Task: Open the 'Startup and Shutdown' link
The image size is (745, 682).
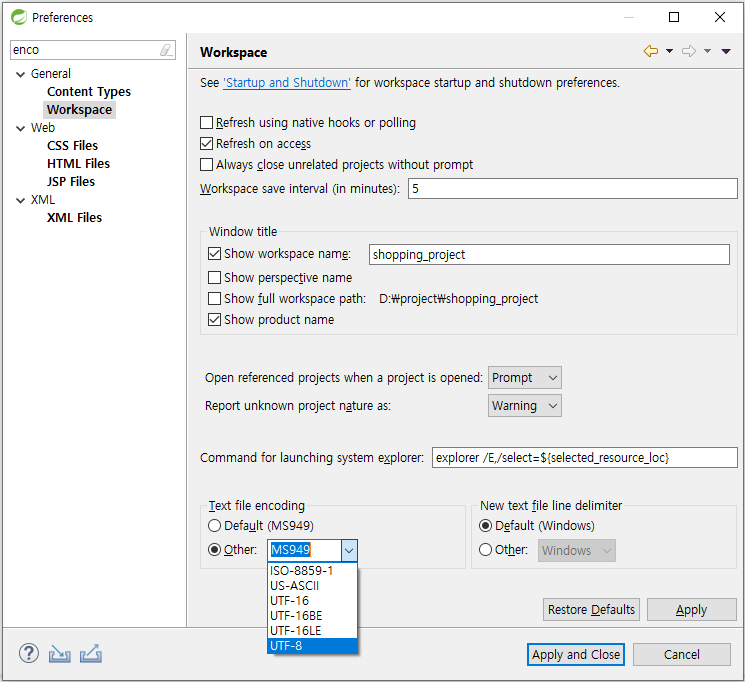Action: pyautogui.click(x=287, y=83)
